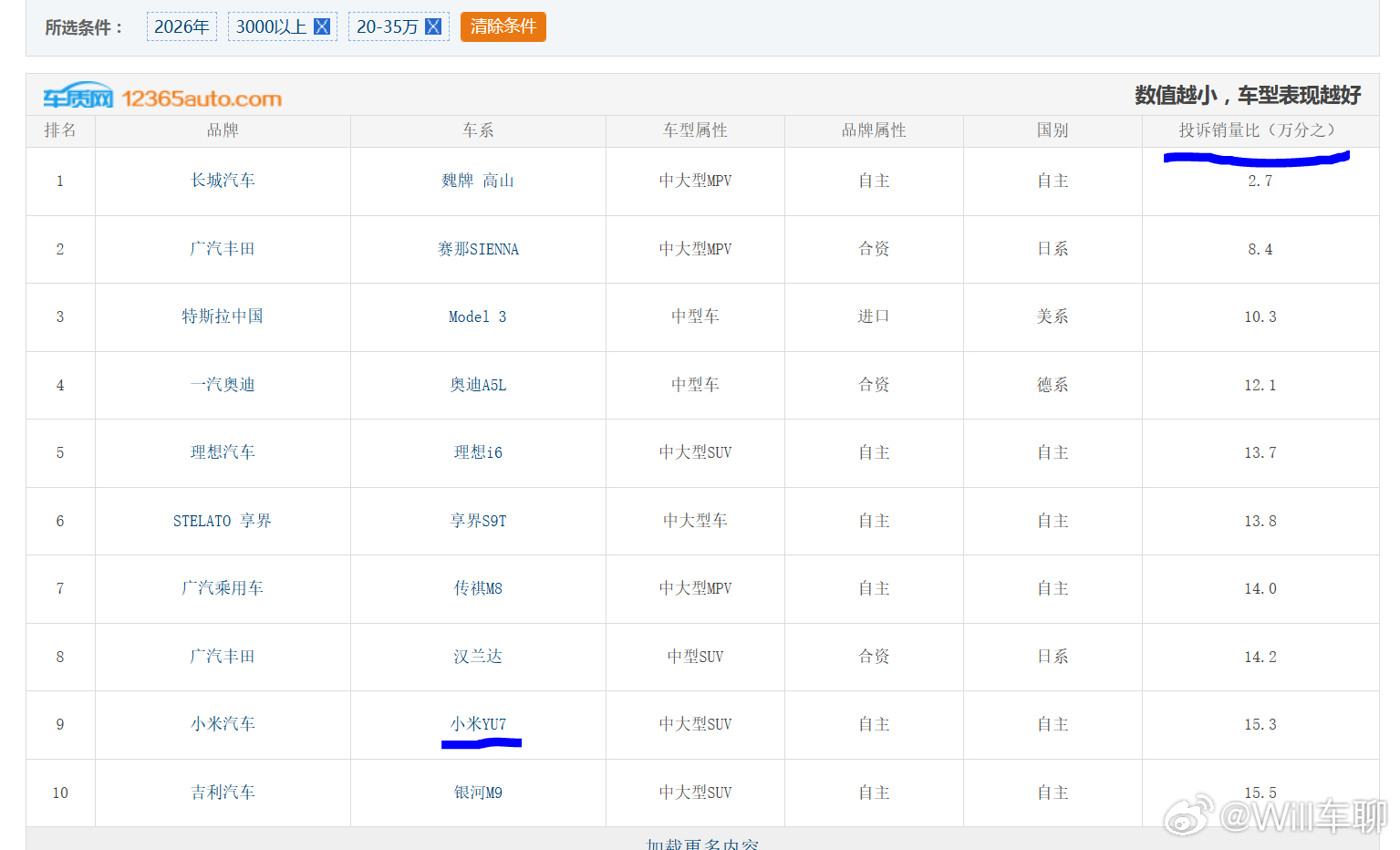Open the 汉兰达 series link
The image size is (1400, 850).
478,657
